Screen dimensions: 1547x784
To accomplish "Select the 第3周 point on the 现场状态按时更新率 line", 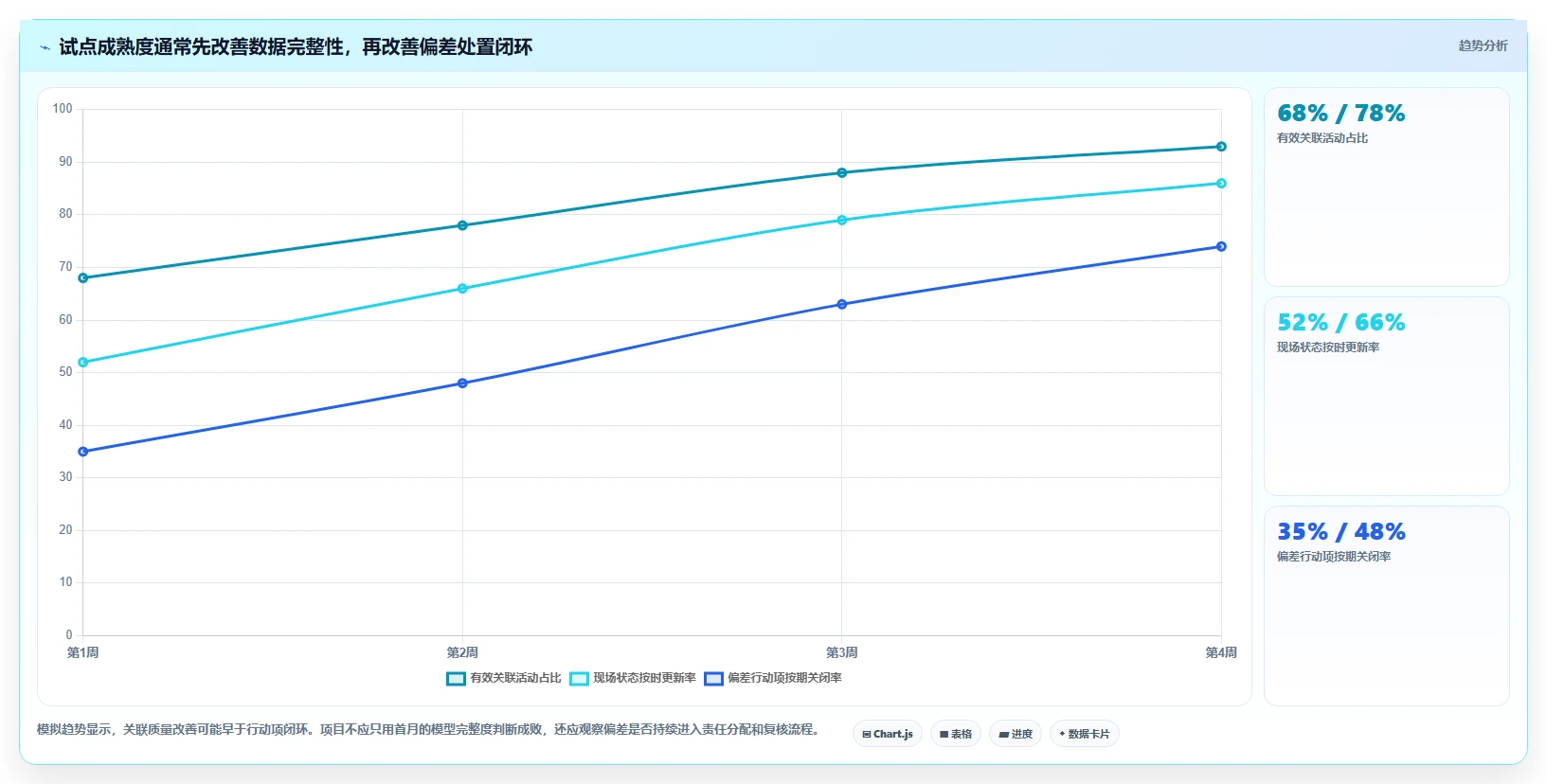I will [842, 221].
